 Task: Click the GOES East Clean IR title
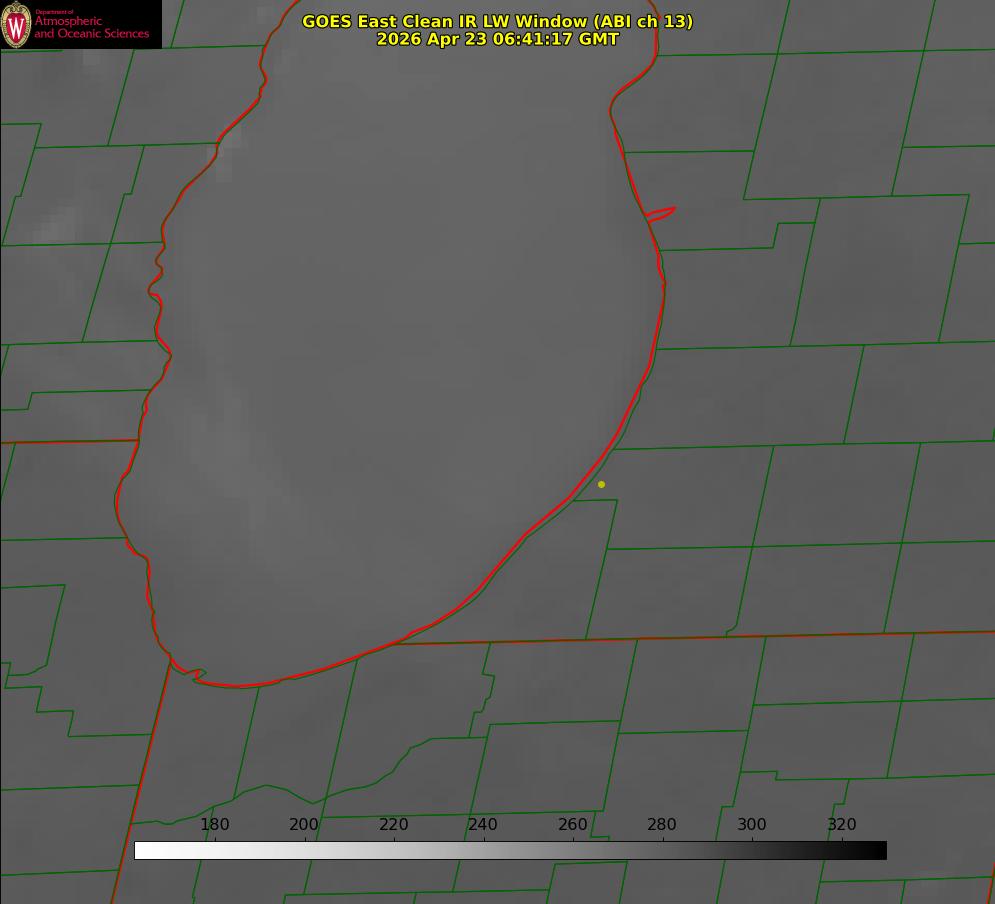498,21
